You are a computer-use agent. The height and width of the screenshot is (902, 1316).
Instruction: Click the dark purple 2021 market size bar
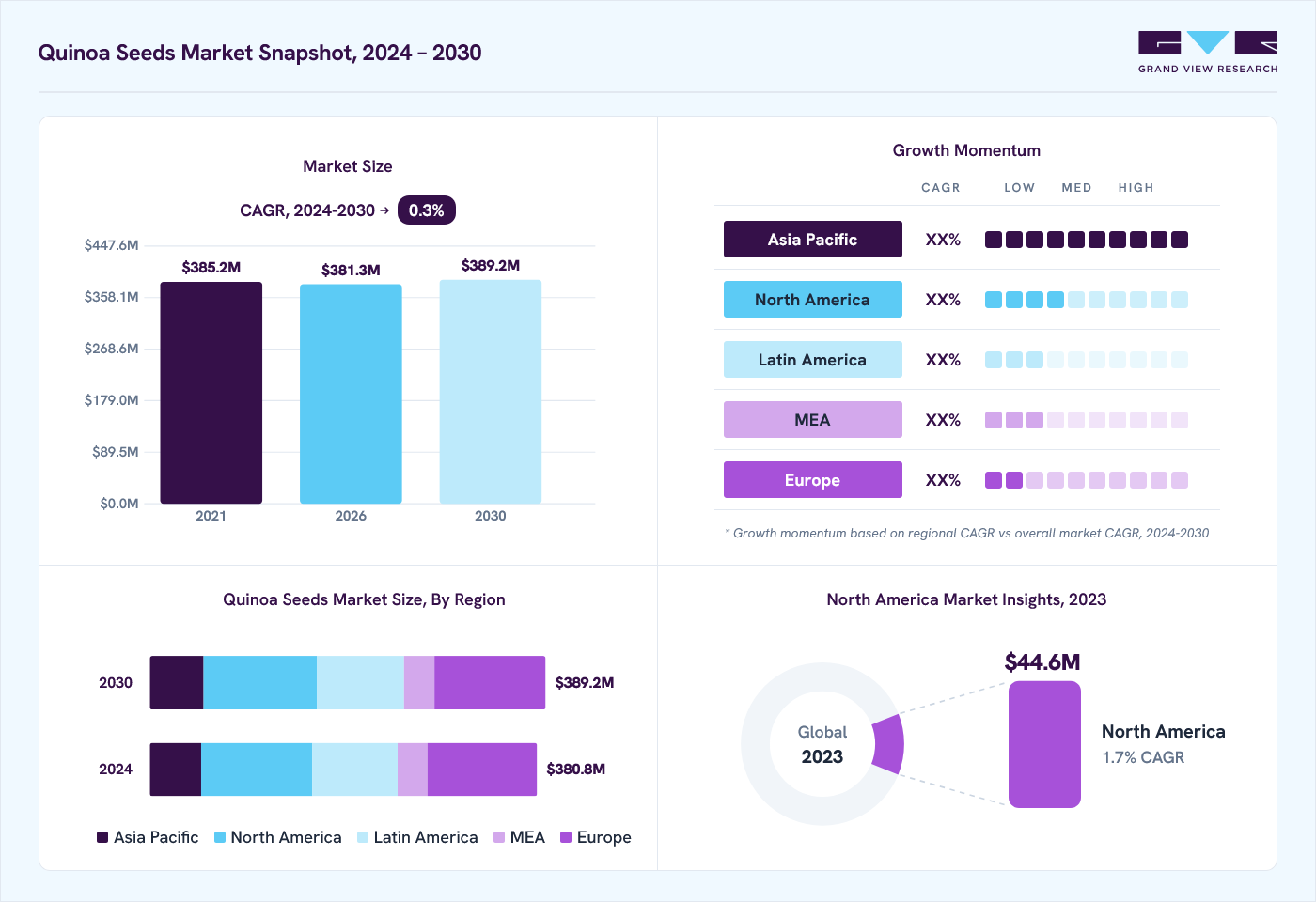click(211, 393)
